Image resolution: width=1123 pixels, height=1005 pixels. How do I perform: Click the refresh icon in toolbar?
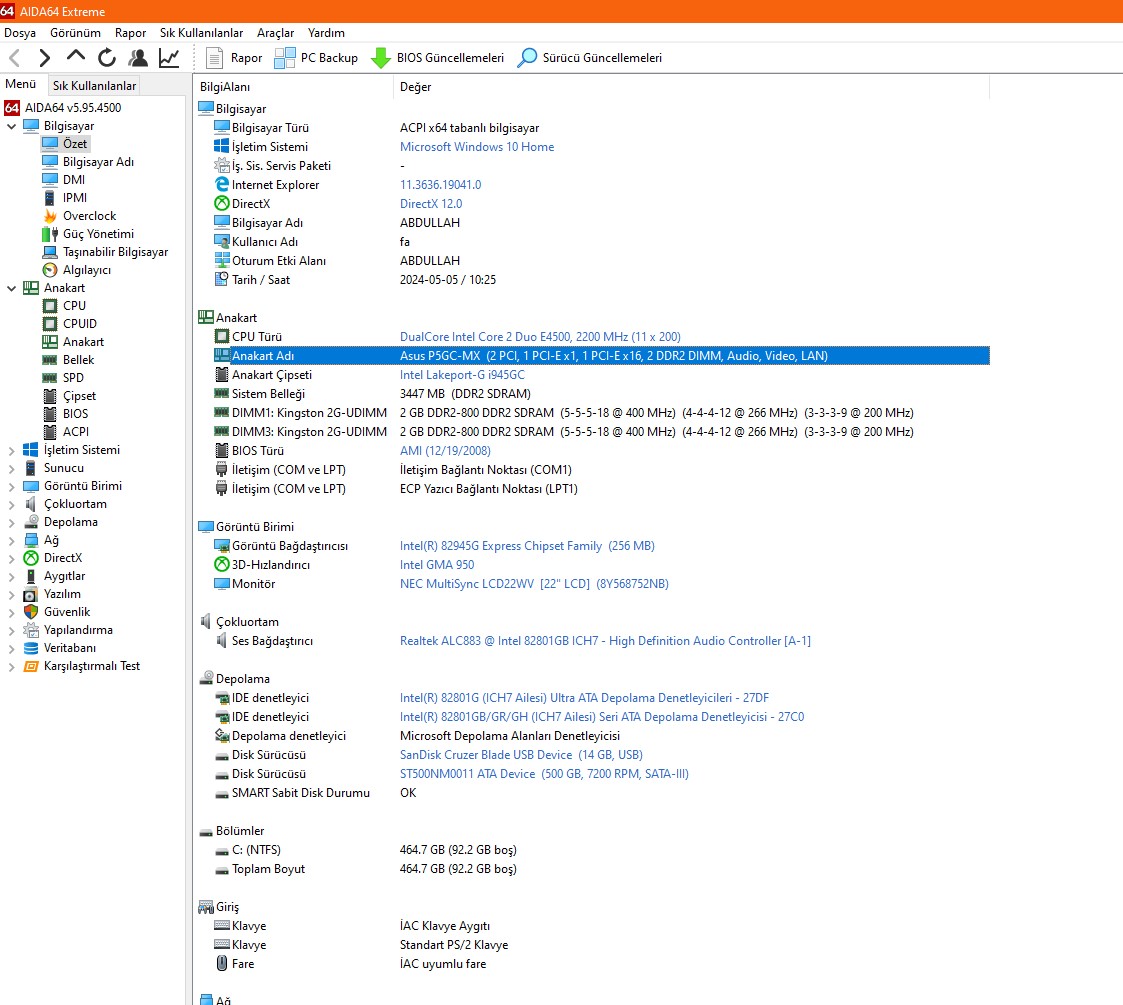coord(107,58)
